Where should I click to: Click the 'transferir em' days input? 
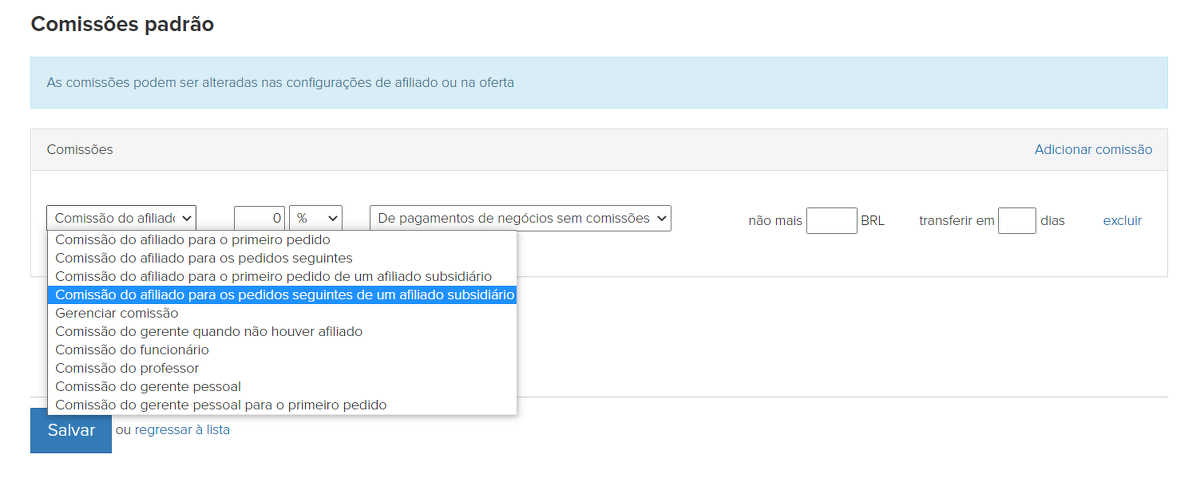point(1016,221)
